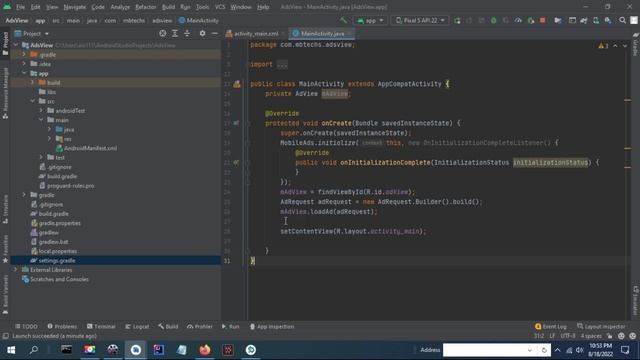640x360 pixels.
Task: Open the VCS menu
Action: click(x=220, y=7)
